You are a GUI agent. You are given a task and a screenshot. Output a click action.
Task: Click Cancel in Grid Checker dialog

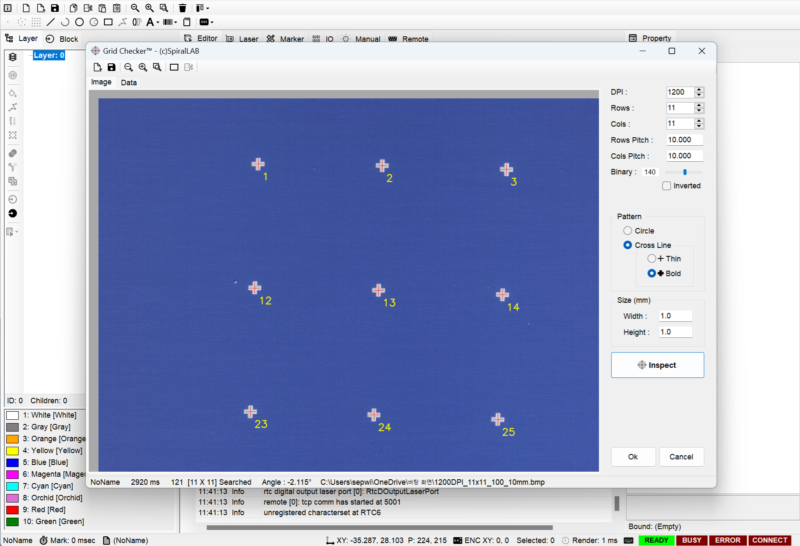(681, 457)
